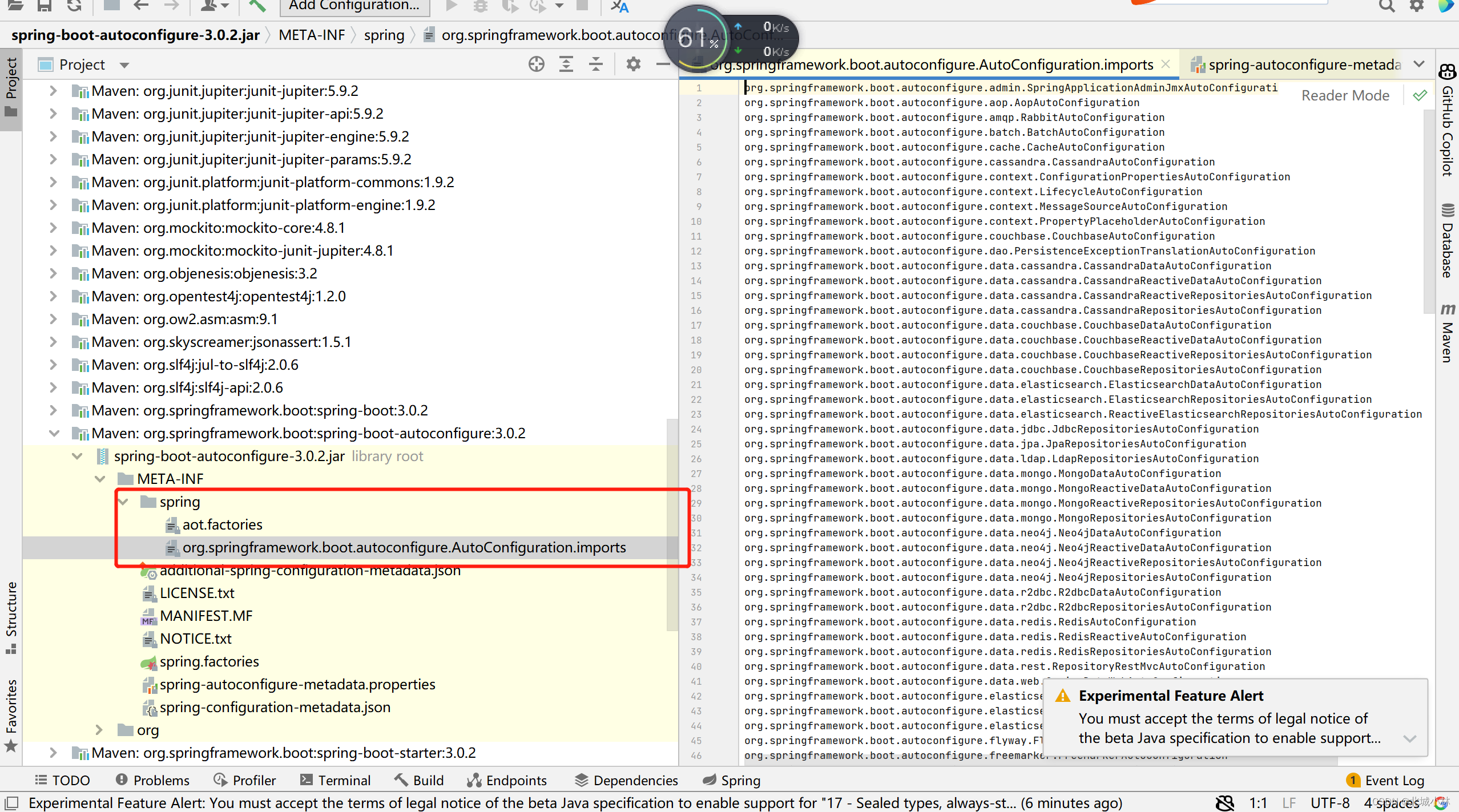Viewport: 1459px width, 812px height.
Task: Expand the Experimental Feature Alert notification
Action: tap(1410, 738)
